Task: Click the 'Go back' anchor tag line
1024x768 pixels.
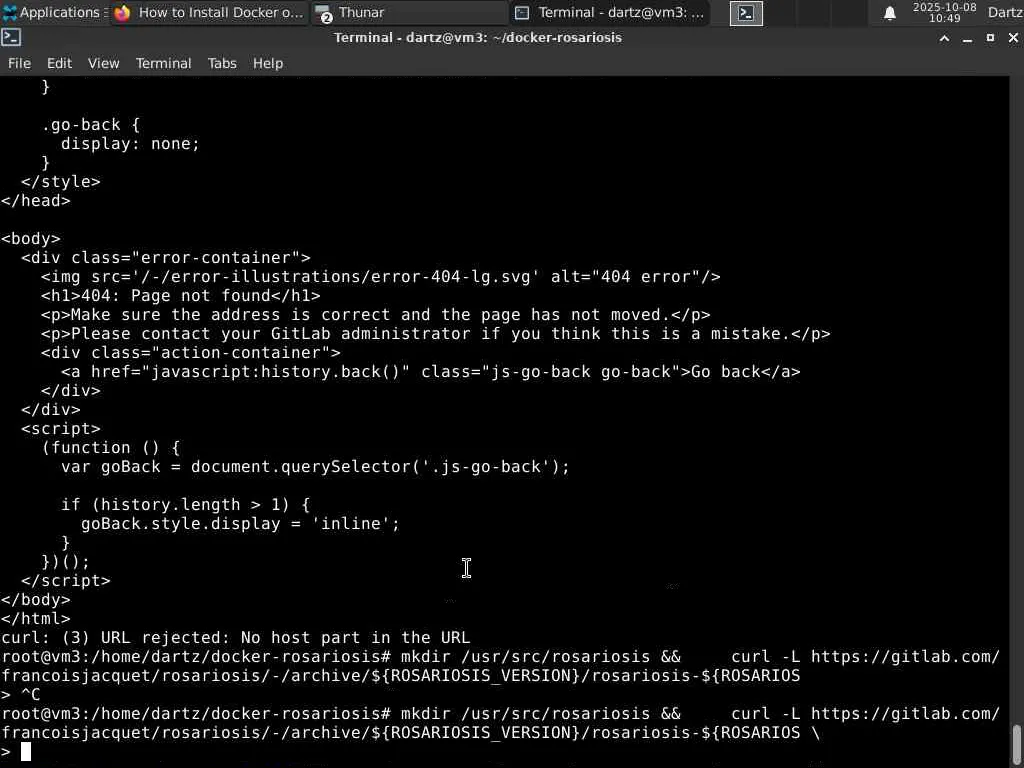Action: [x=430, y=372]
